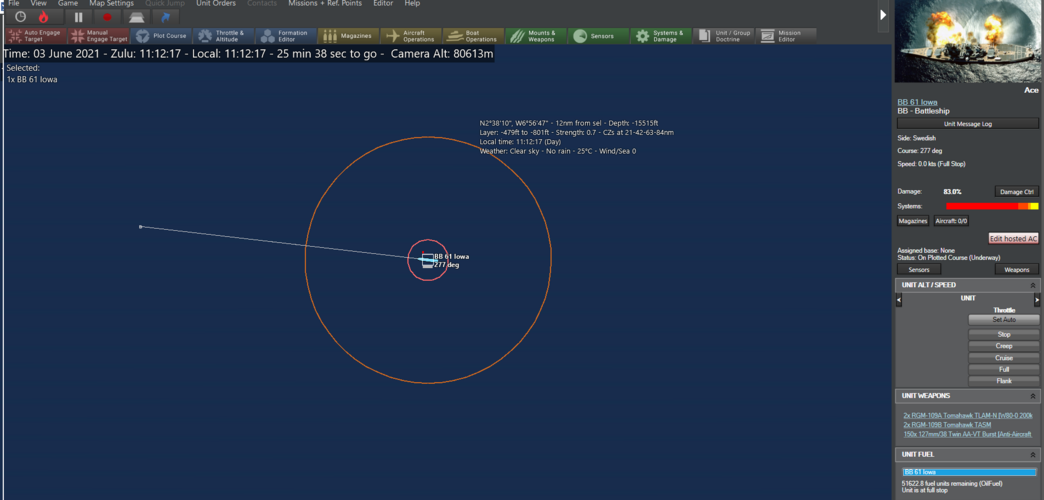The height and width of the screenshot is (500, 1044).
Task: Click the red record circle toolbar icon
Action: click(107, 17)
